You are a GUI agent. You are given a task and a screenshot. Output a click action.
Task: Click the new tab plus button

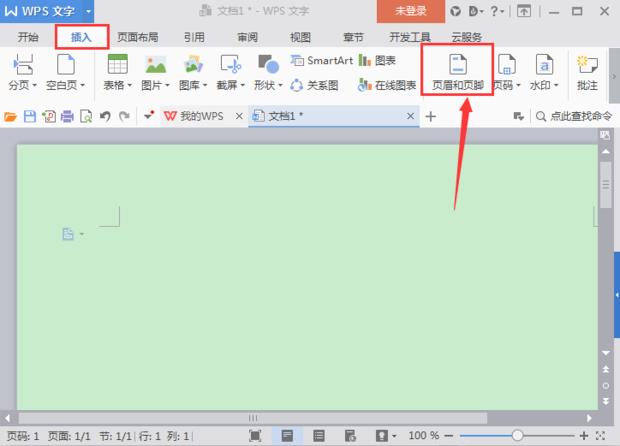point(431,117)
